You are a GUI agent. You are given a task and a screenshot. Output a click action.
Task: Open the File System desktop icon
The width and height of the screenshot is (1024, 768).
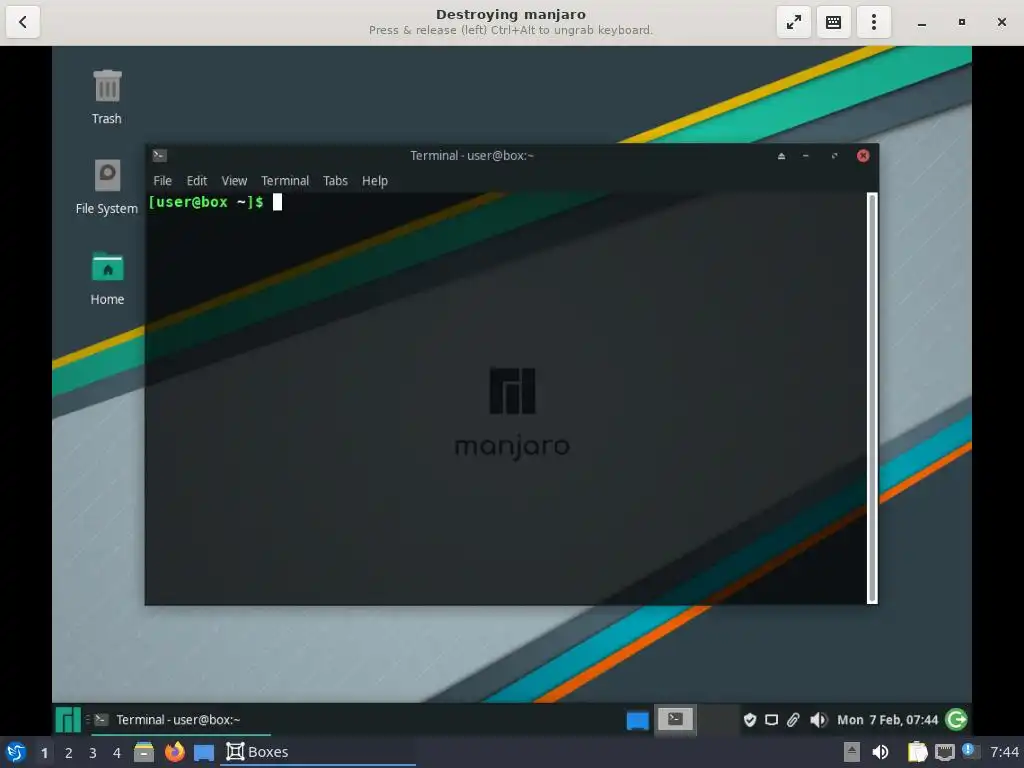tap(107, 187)
